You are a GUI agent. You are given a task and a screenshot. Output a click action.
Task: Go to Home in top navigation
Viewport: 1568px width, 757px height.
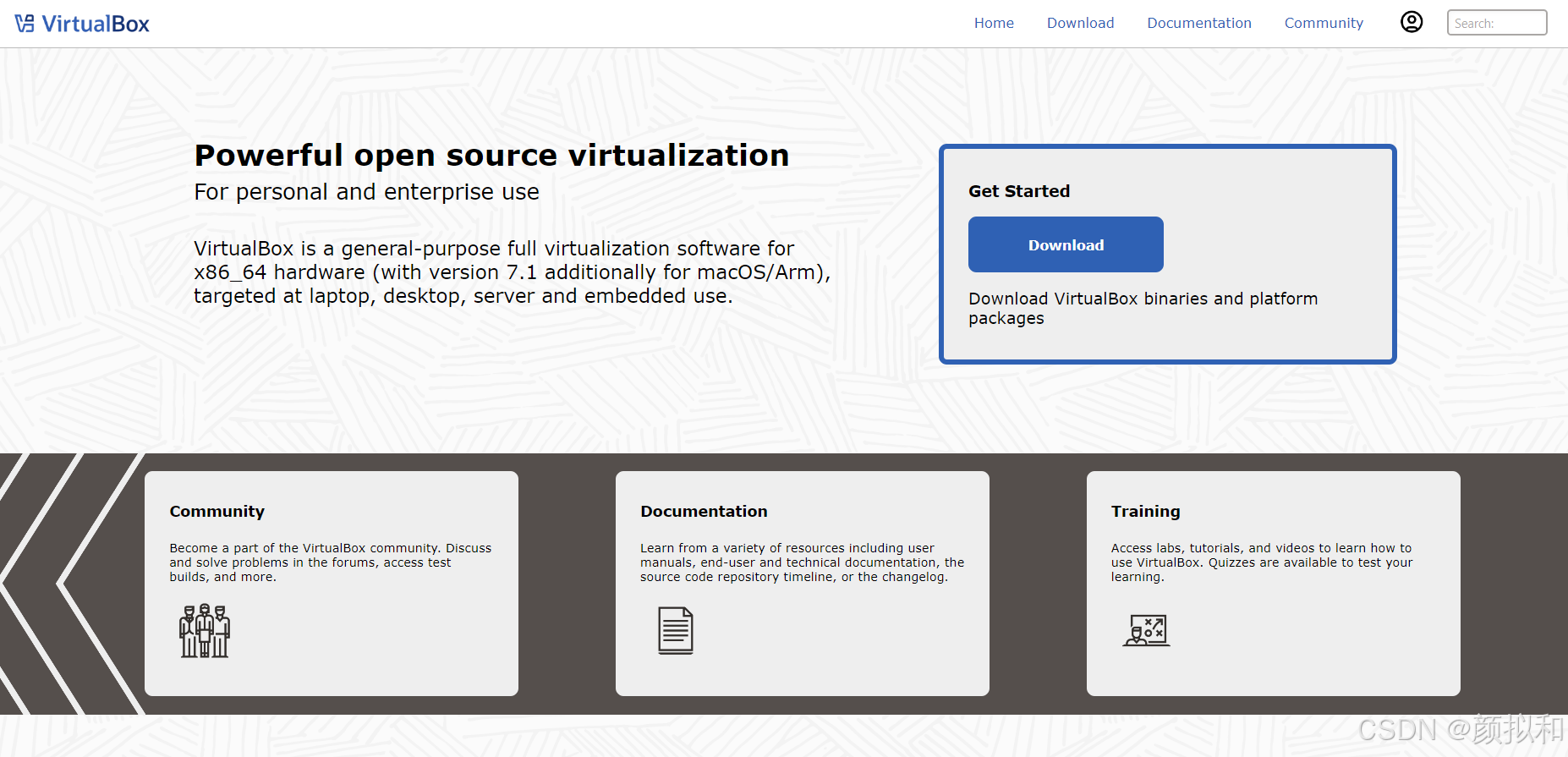point(994,23)
